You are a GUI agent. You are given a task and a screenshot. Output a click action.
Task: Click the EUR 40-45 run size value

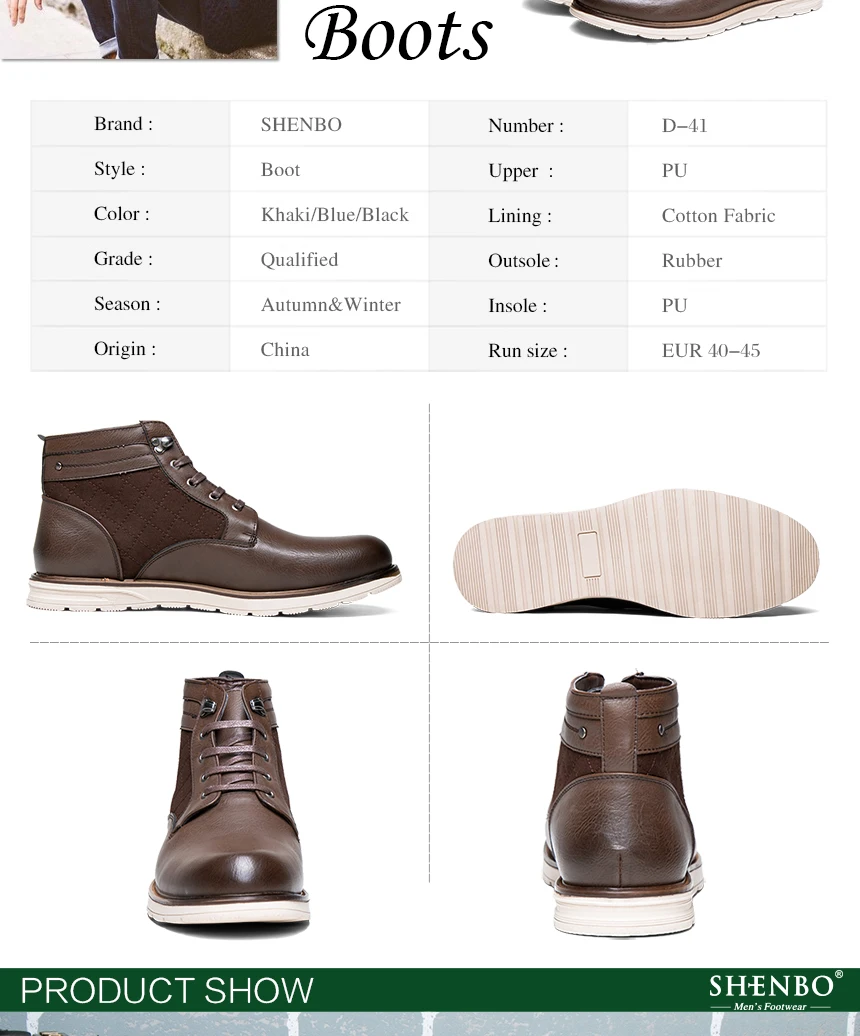pyautogui.click(x=711, y=350)
